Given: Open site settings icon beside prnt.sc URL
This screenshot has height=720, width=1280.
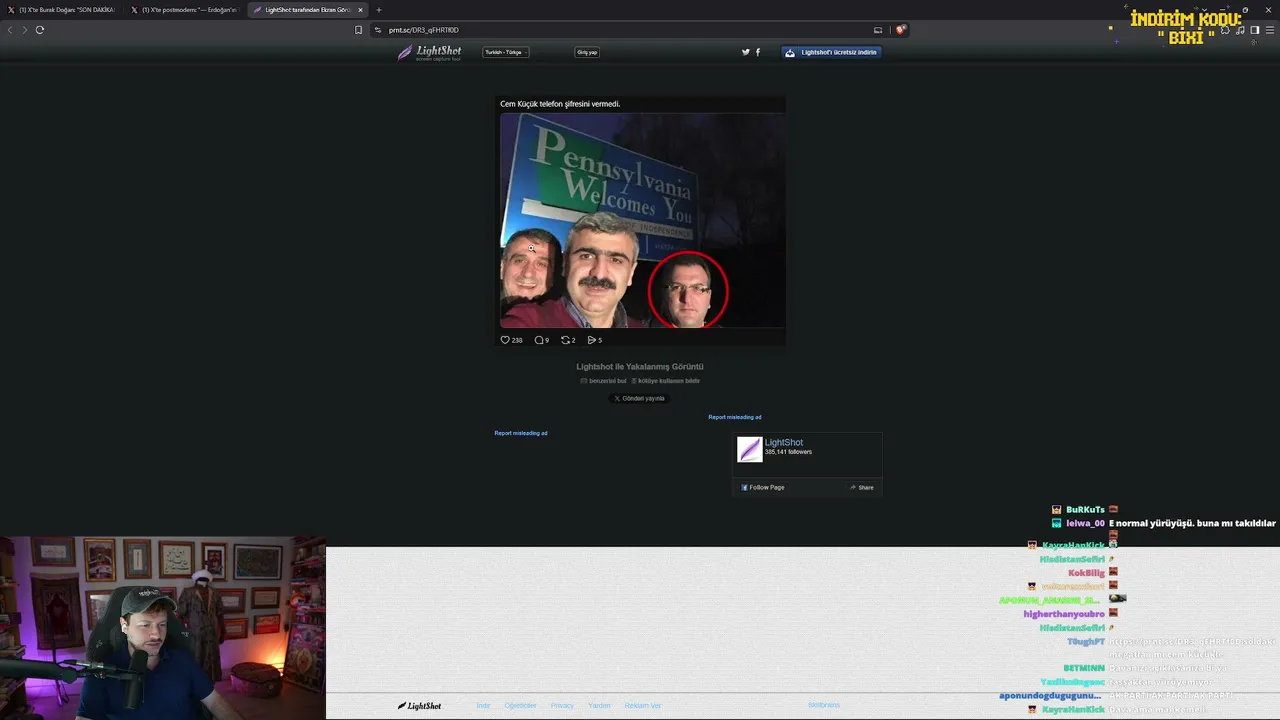Looking at the screenshot, I should click(378, 30).
